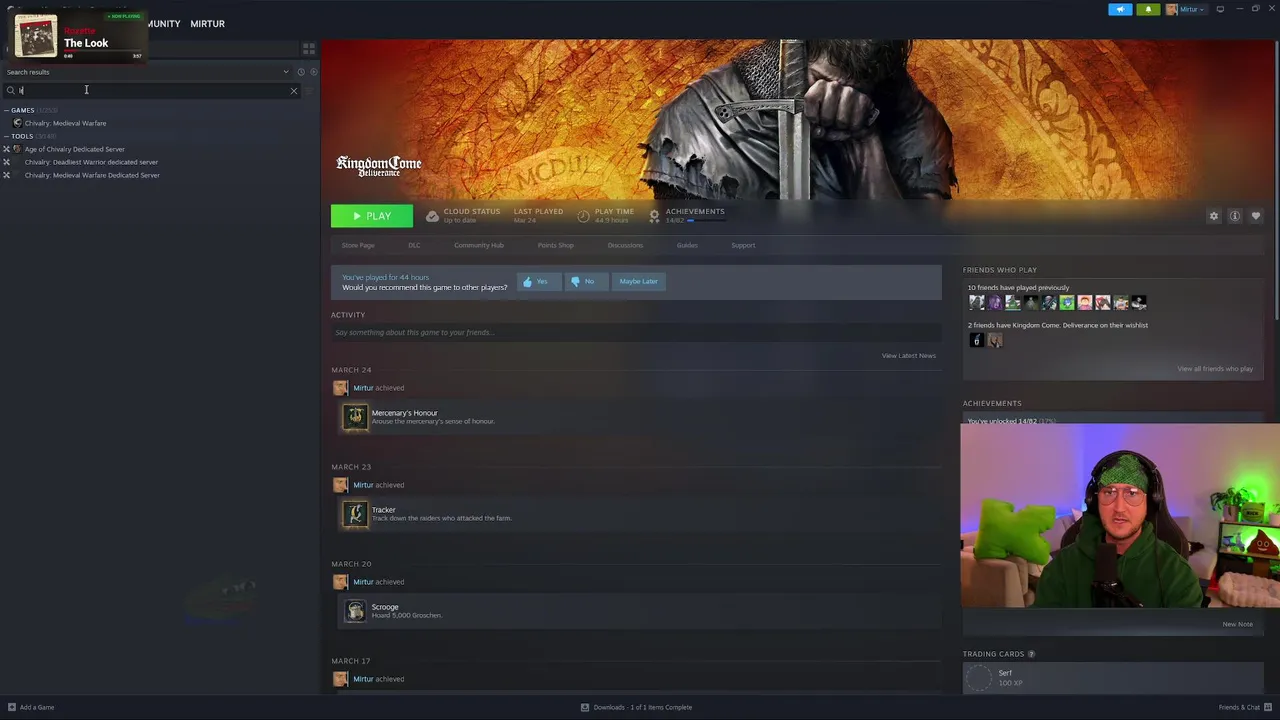
Task: Open the Downloads status in the bottom bar
Action: [637, 708]
